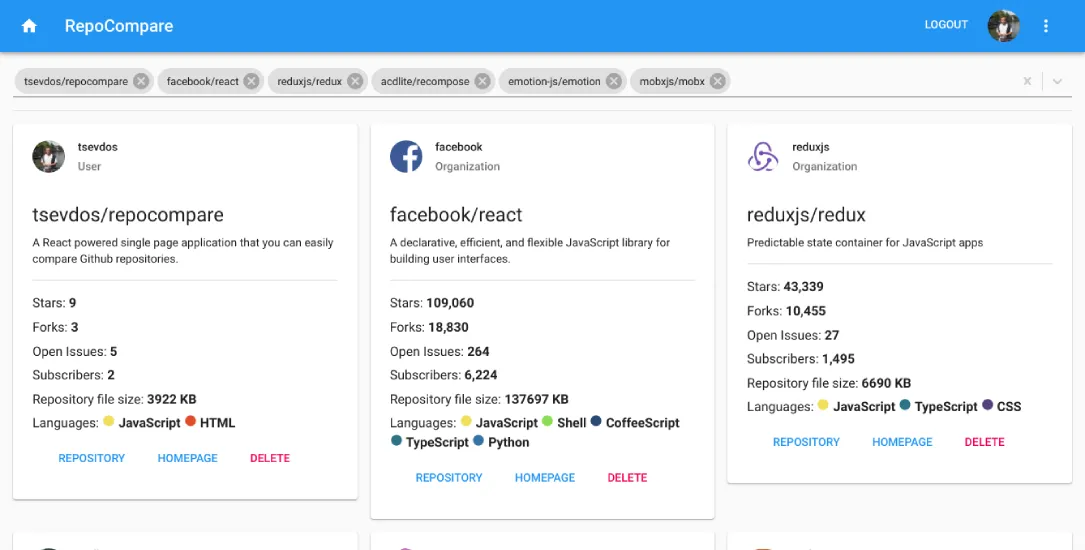1085x550 pixels.
Task: Remove mobxjs/mobx chip
Action: click(x=718, y=81)
